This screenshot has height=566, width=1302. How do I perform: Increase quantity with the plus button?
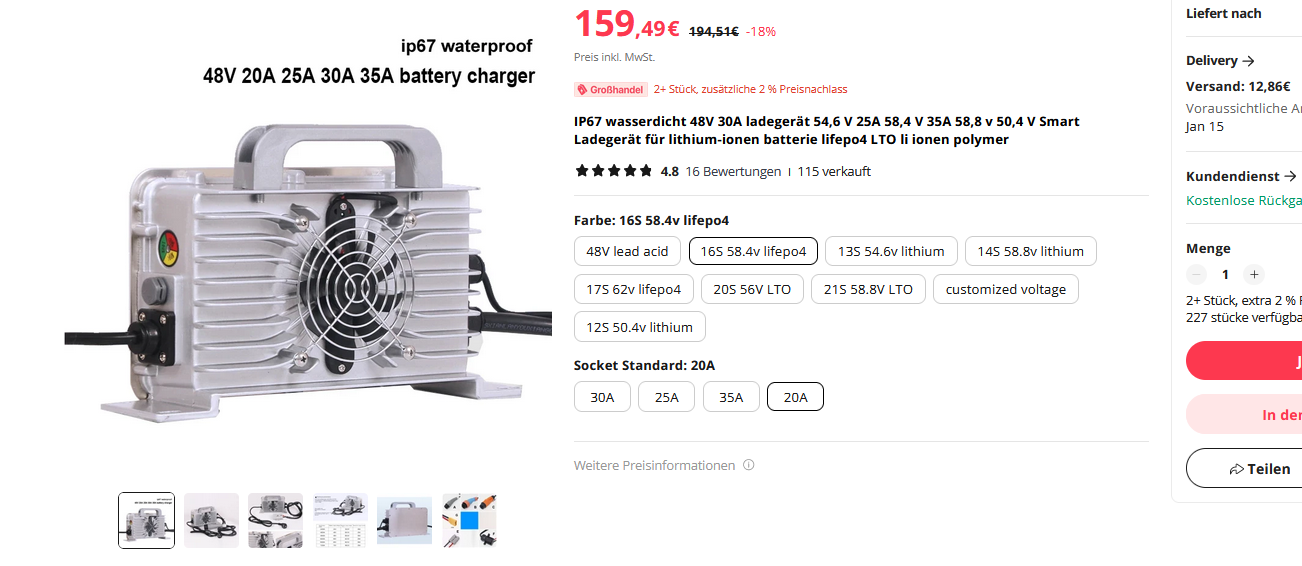coord(1254,274)
